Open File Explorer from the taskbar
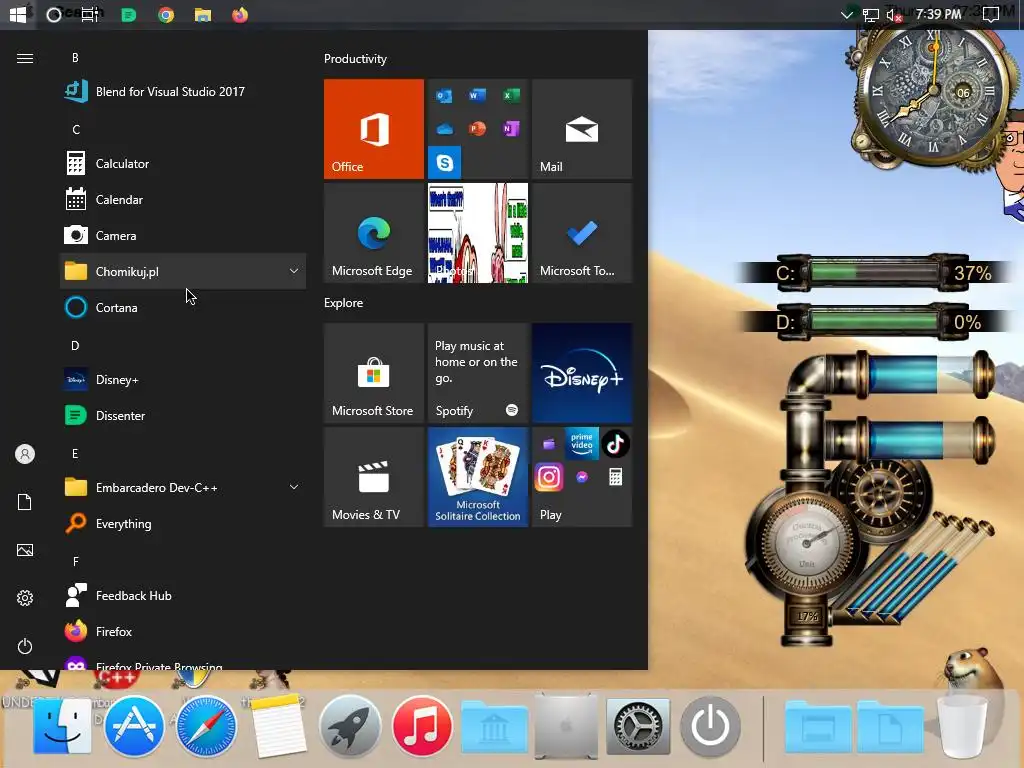Viewport: 1024px width, 768px height. tap(203, 14)
